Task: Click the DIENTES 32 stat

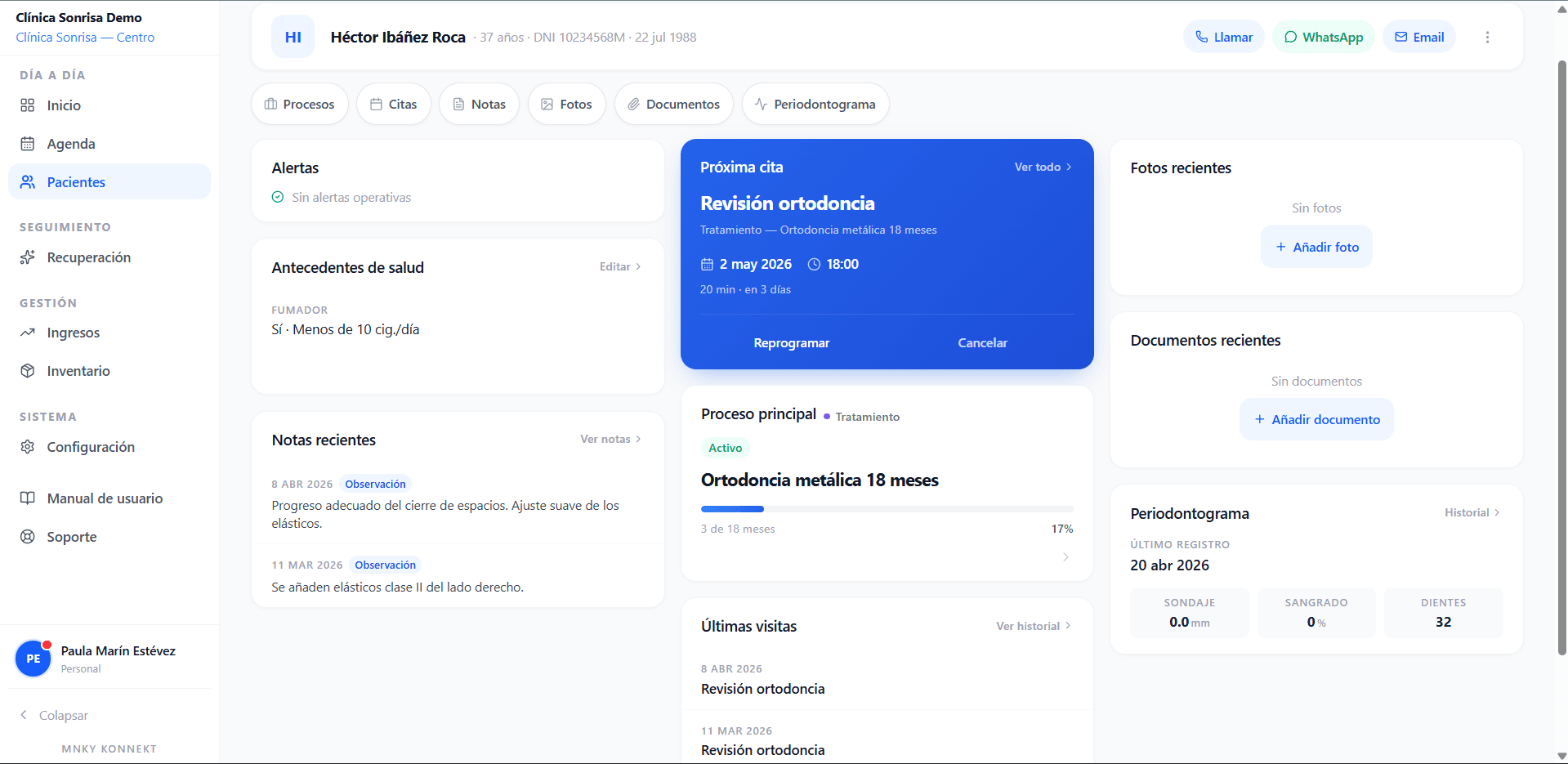Action: (x=1444, y=613)
